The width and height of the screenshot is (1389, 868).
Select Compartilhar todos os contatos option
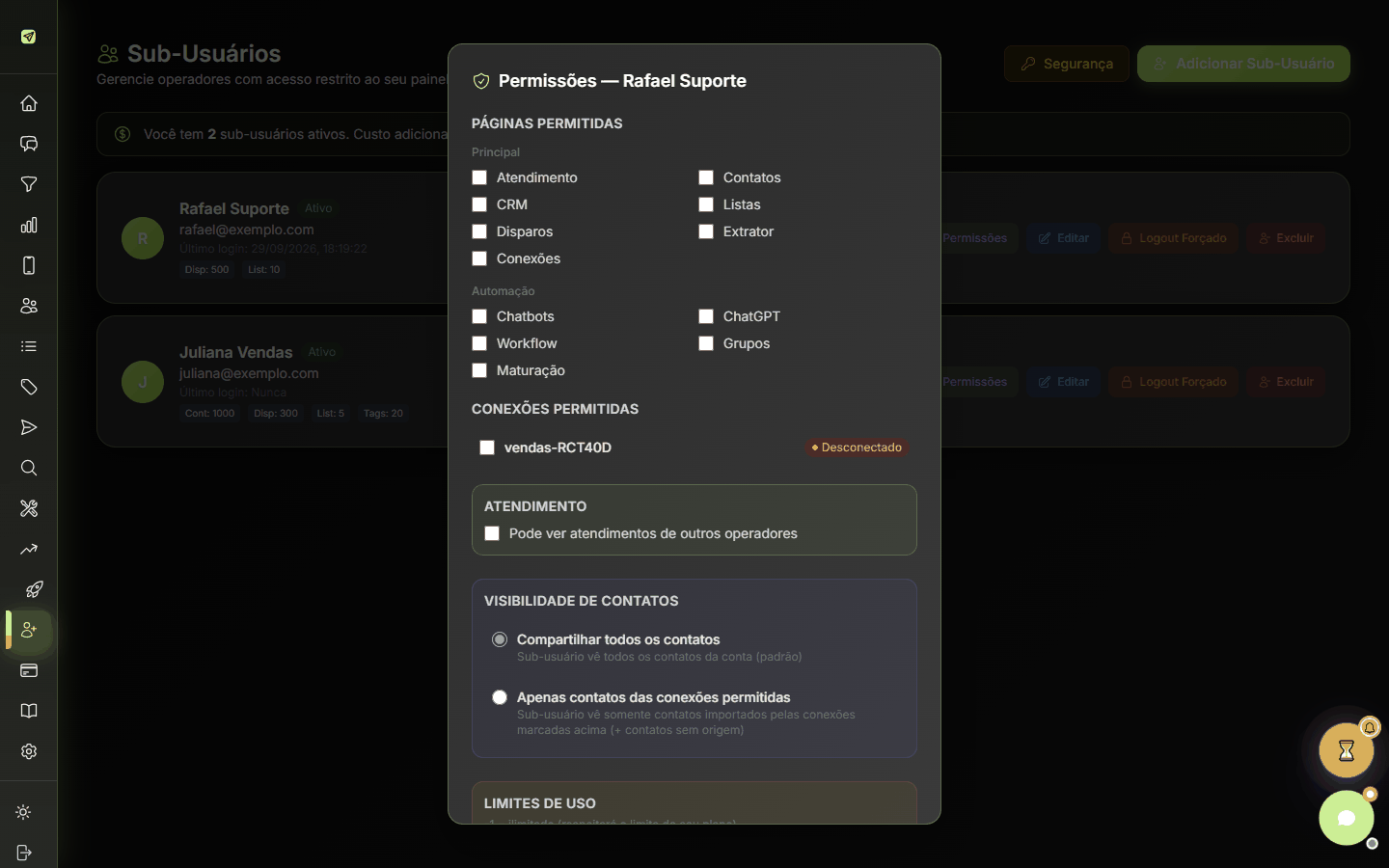point(500,639)
